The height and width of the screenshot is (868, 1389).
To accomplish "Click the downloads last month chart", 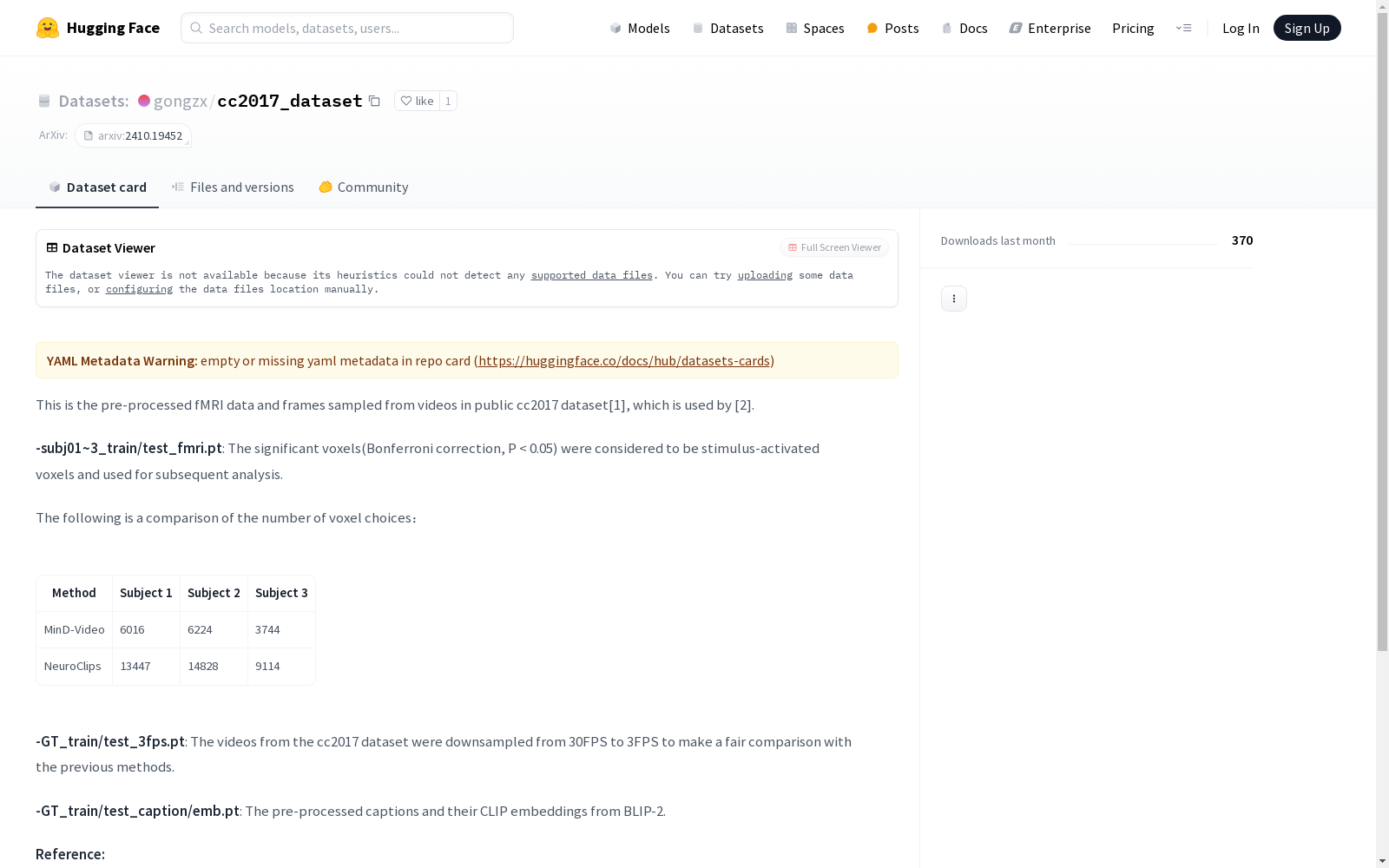I will click(x=1143, y=241).
